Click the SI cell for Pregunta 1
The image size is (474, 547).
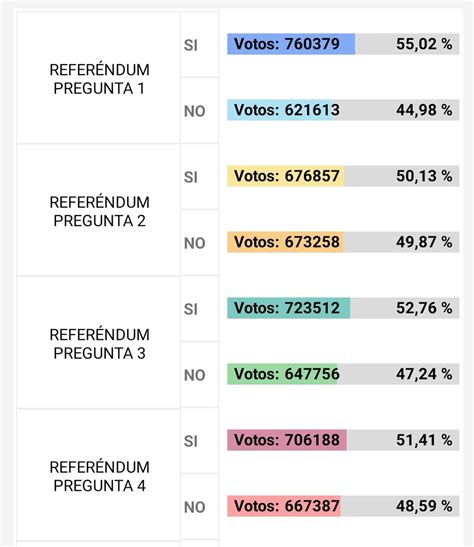click(x=200, y=45)
